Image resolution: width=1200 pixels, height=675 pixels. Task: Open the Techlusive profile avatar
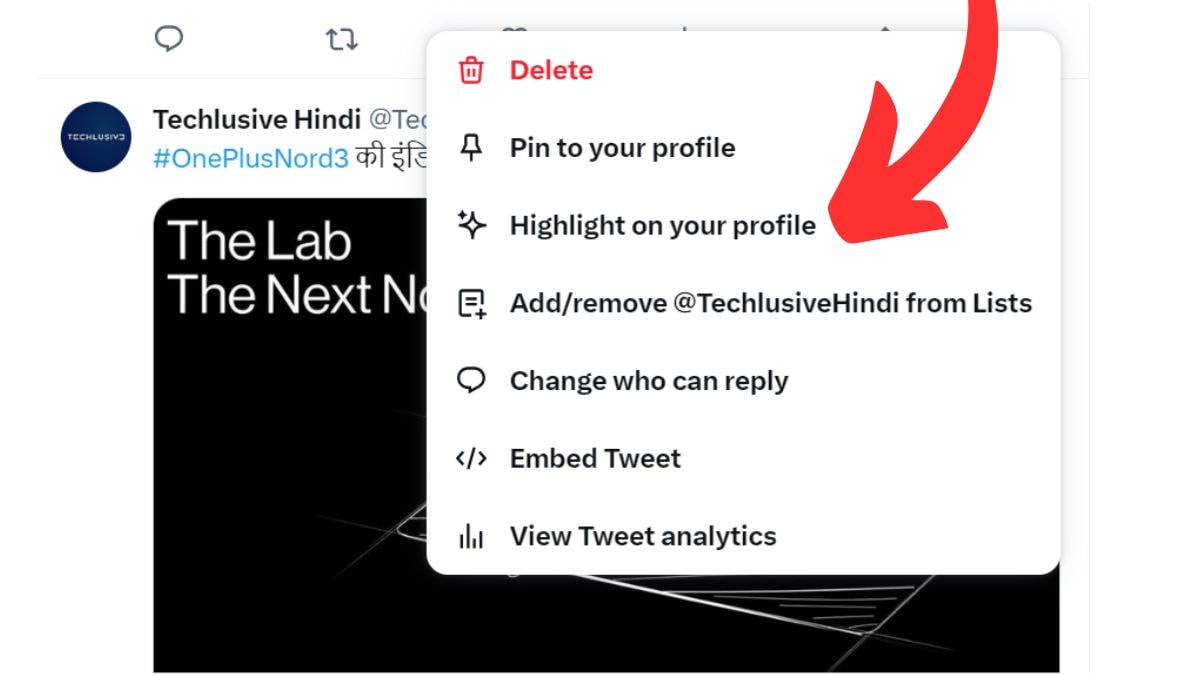[96, 136]
